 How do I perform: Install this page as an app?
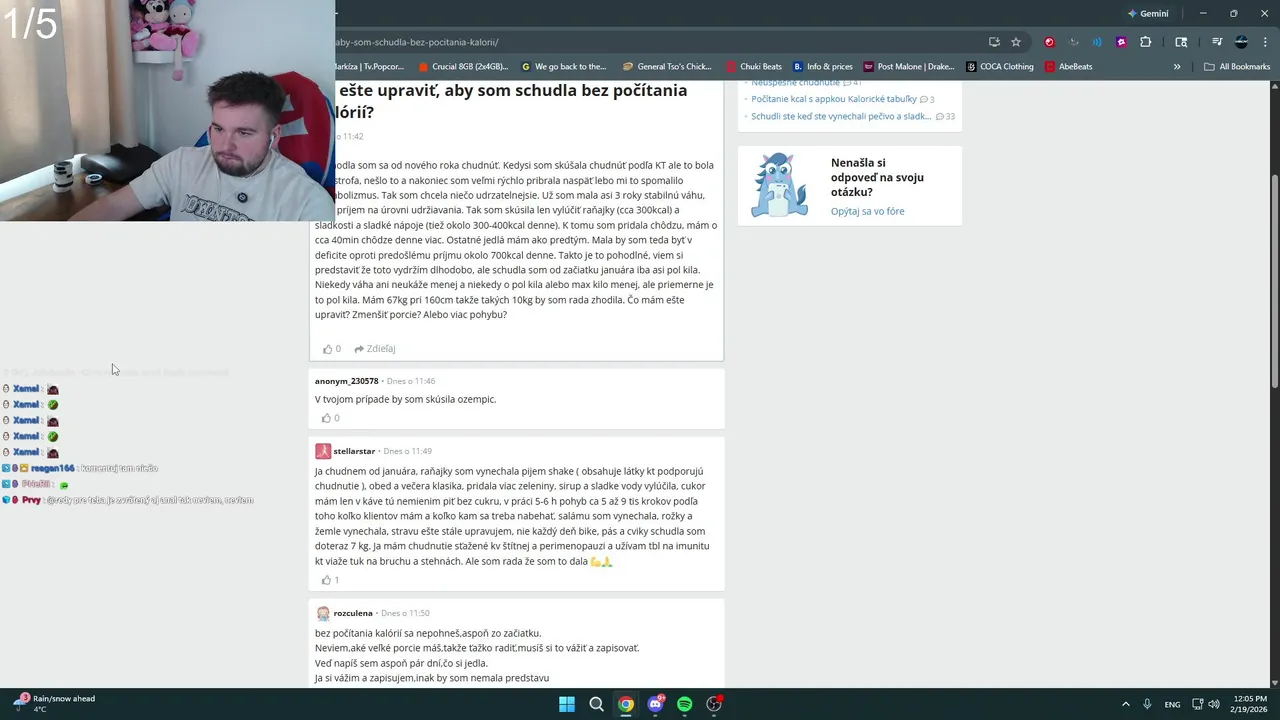[x=994, y=42]
